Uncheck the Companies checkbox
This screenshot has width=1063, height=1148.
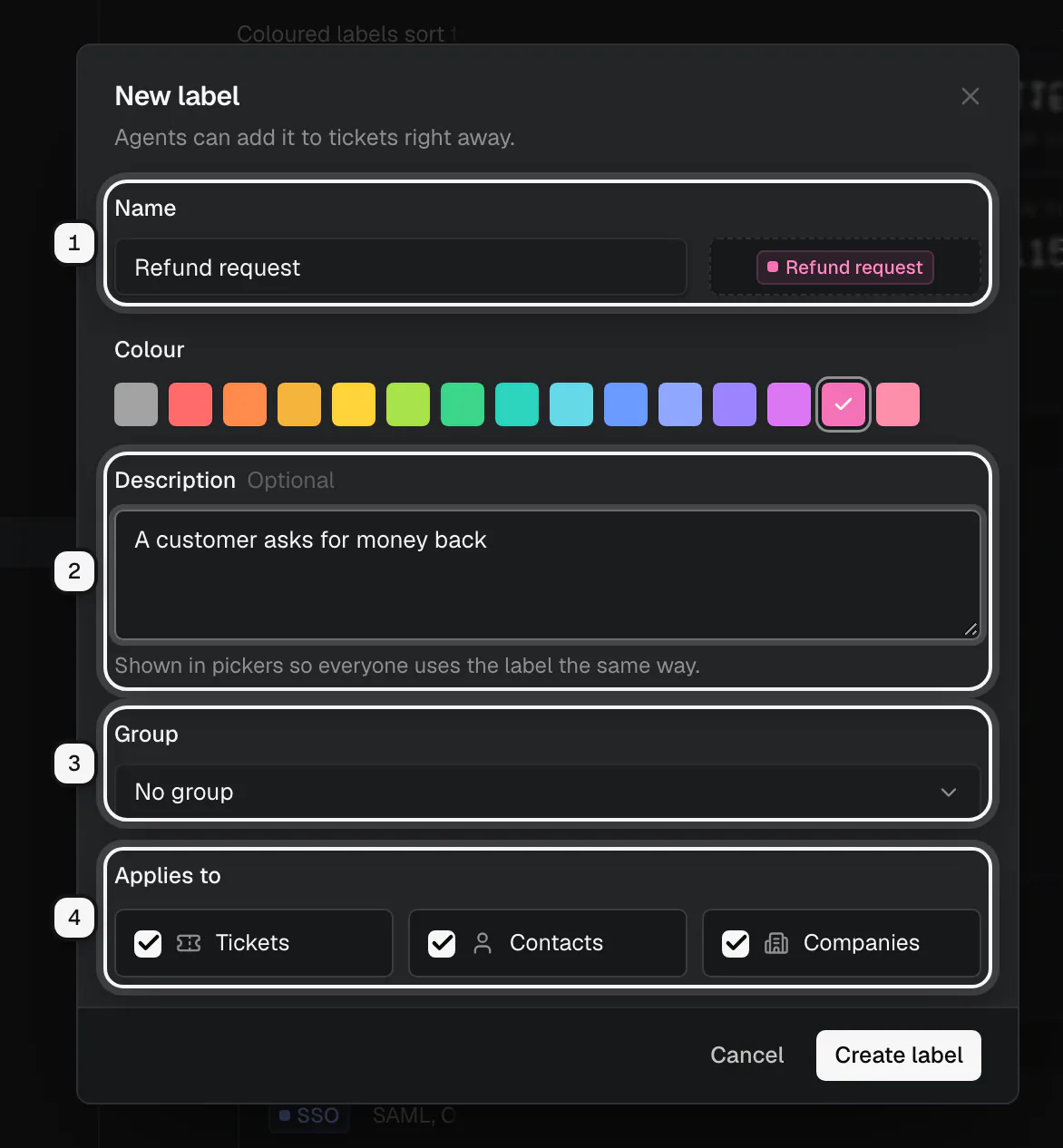pyautogui.click(x=736, y=944)
